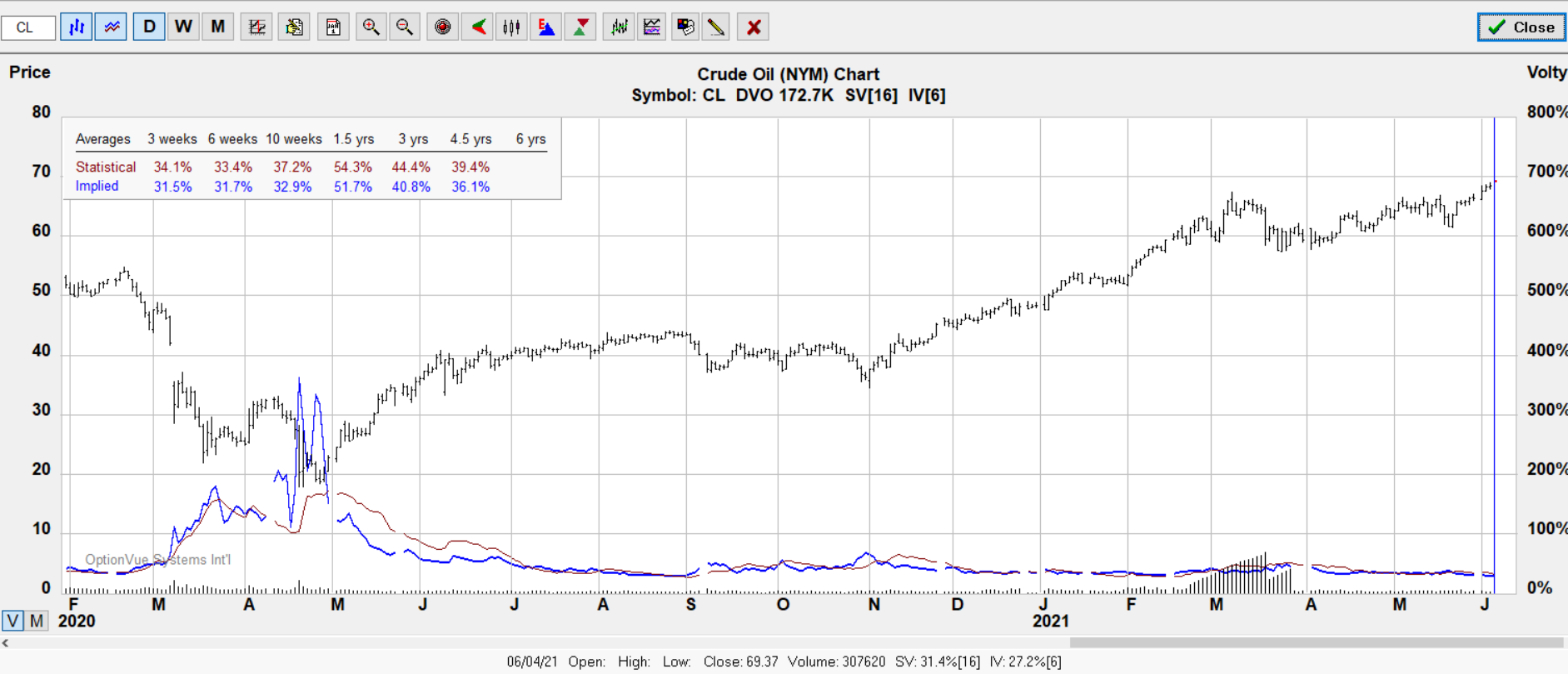This screenshot has width=1568, height=674.
Task: Click the green-red arrowhead icon
Action: 478,27
